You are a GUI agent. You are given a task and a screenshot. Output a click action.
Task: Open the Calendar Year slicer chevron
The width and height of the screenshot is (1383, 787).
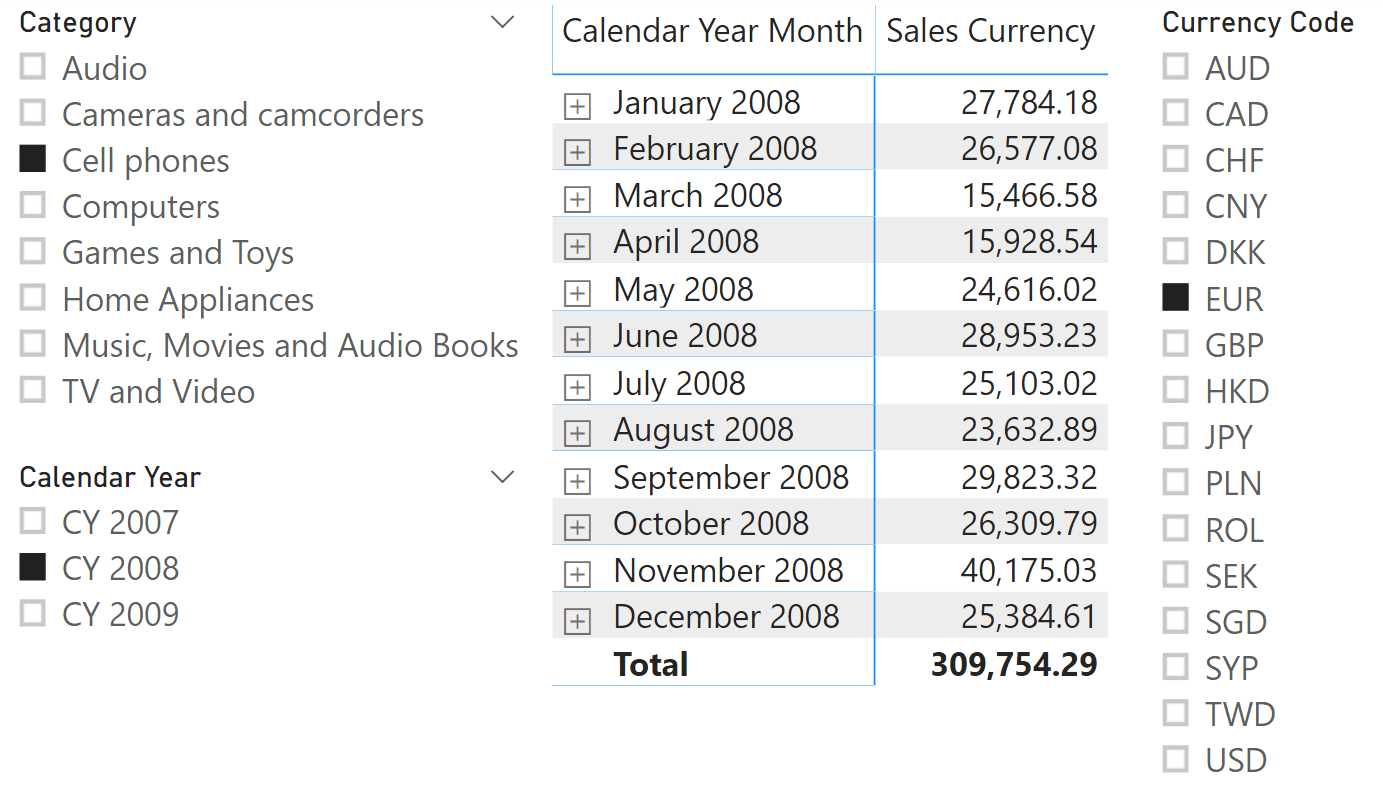click(x=503, y=477)
